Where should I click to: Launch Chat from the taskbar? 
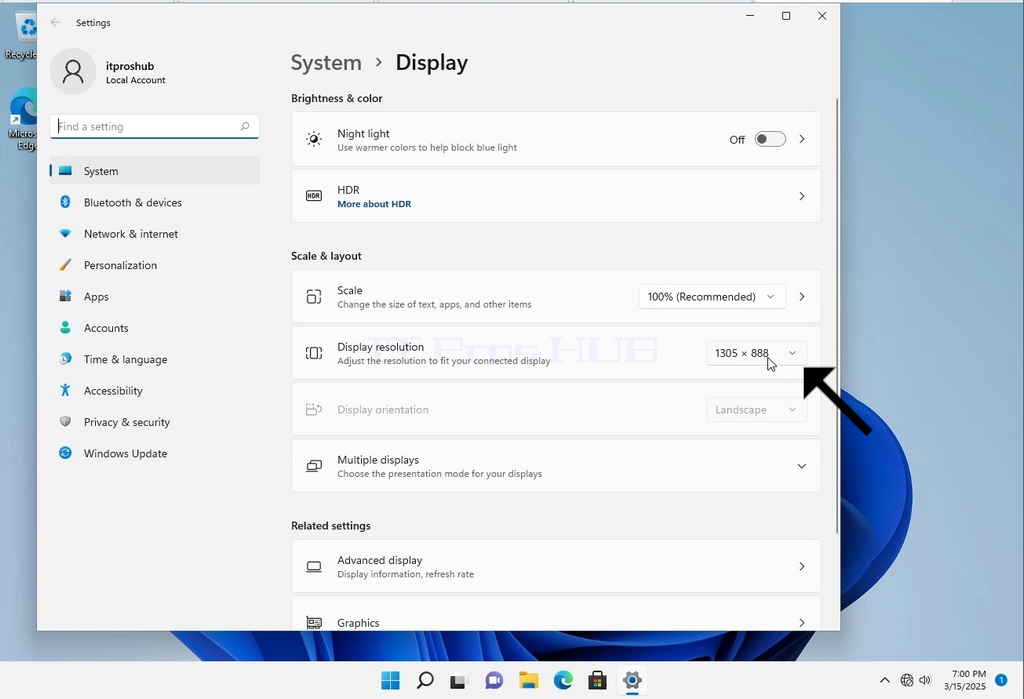[x=494, y=681]
